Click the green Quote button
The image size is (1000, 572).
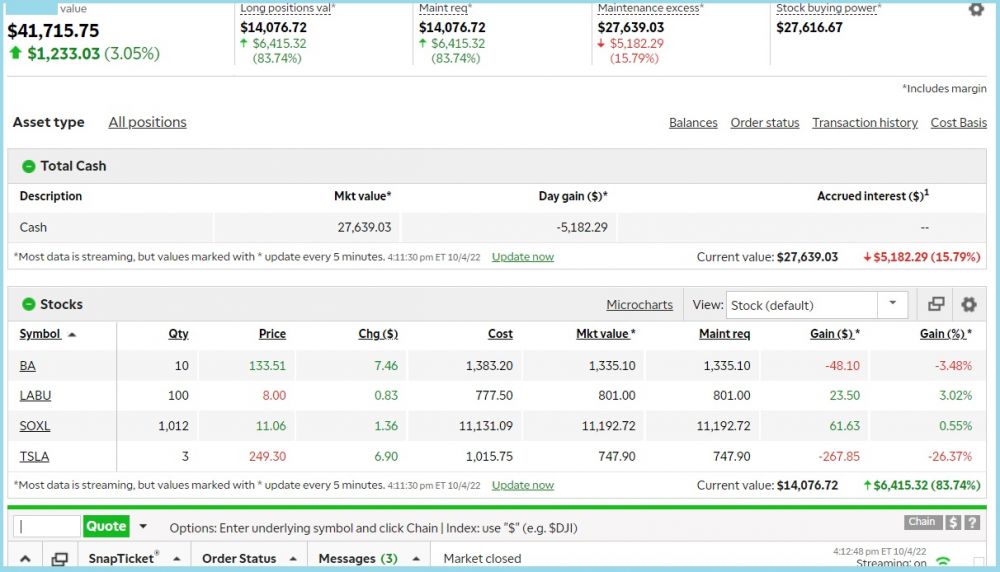pos(106,526)
